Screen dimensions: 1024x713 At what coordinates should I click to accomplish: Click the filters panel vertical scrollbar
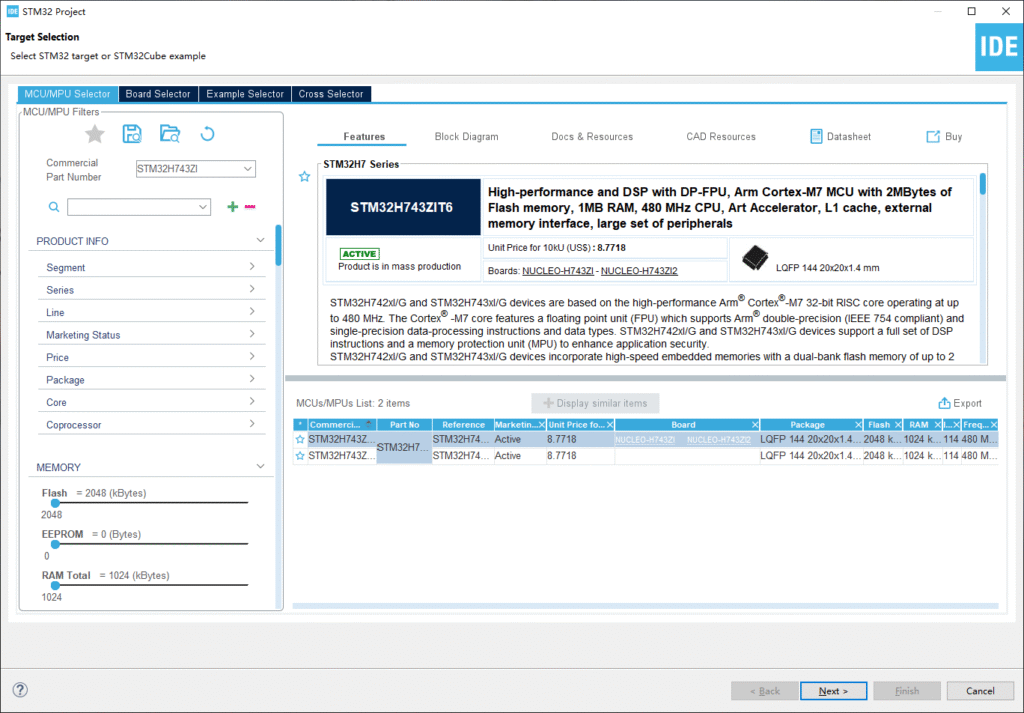(x=278, y=246)
